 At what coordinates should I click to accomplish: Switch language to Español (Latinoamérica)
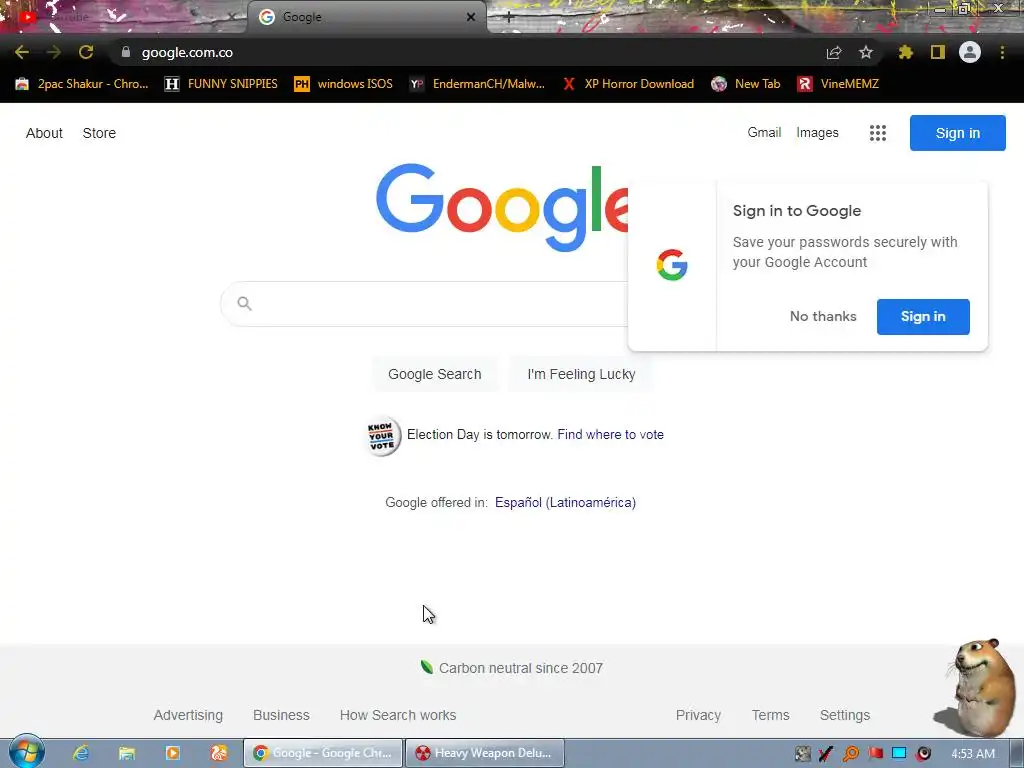(566, 502)
